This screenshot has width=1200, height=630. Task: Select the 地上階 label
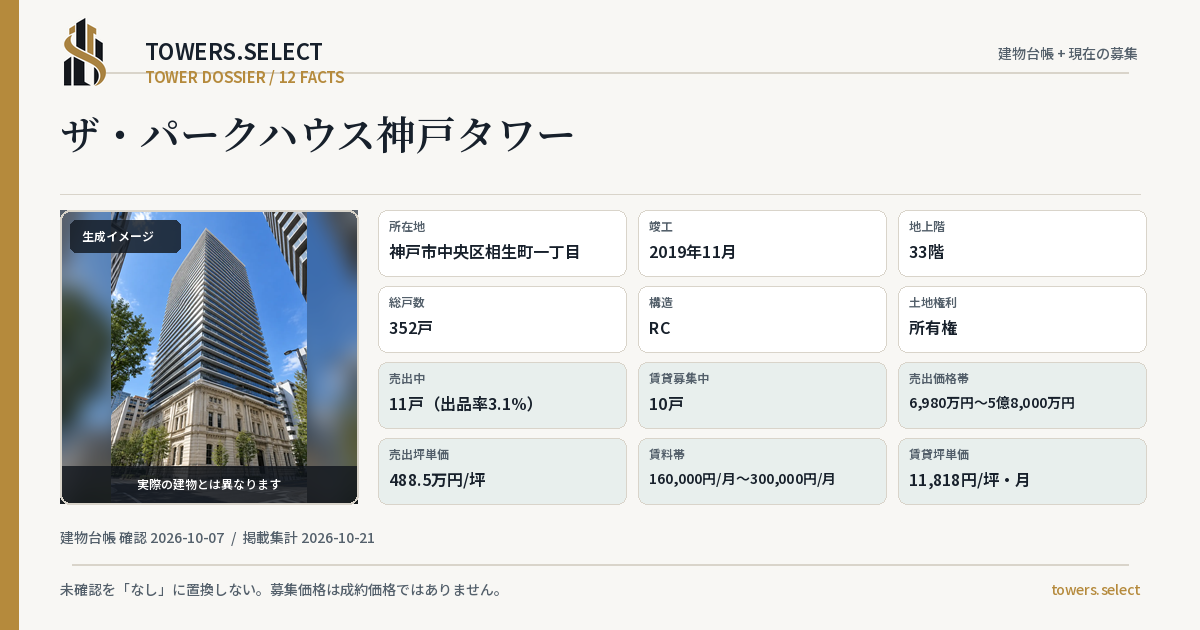[x=927, y=227]
